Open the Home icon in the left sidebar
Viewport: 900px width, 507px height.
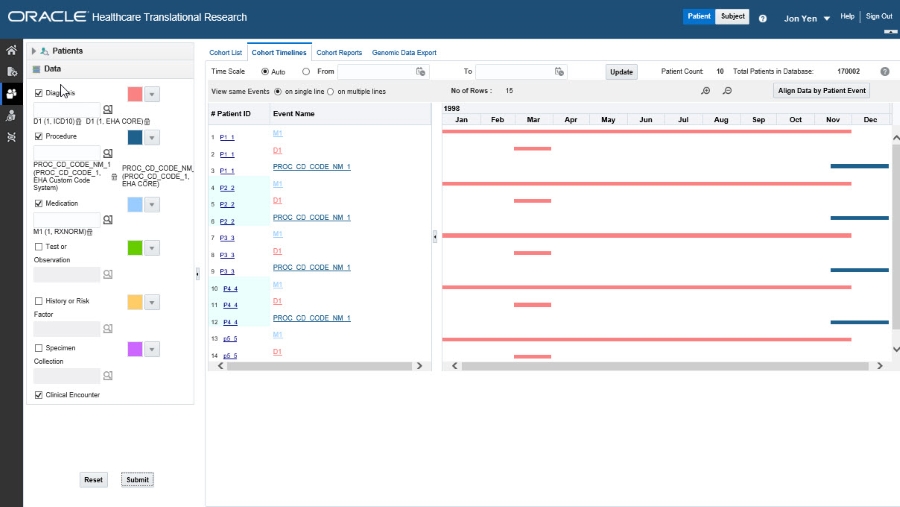11,51
